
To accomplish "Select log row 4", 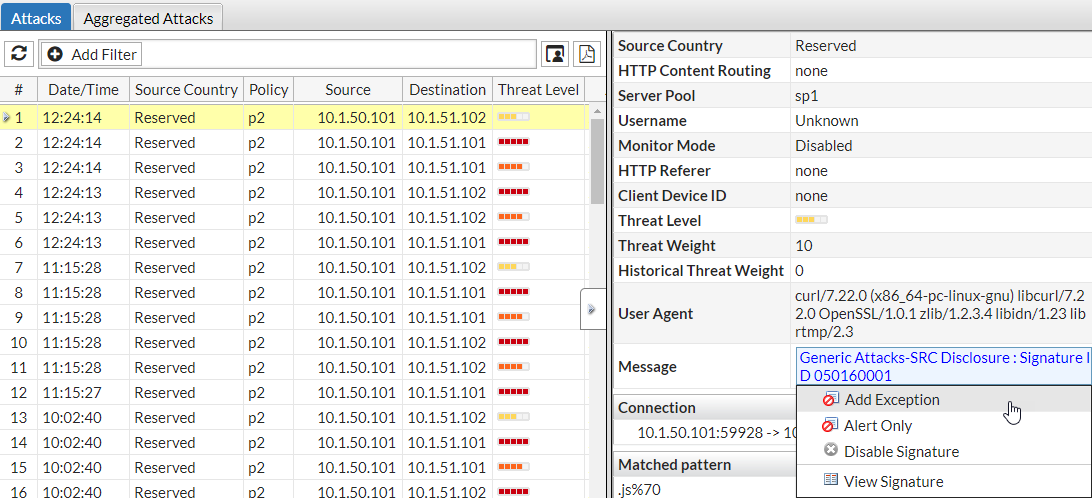I will point(294,193).
